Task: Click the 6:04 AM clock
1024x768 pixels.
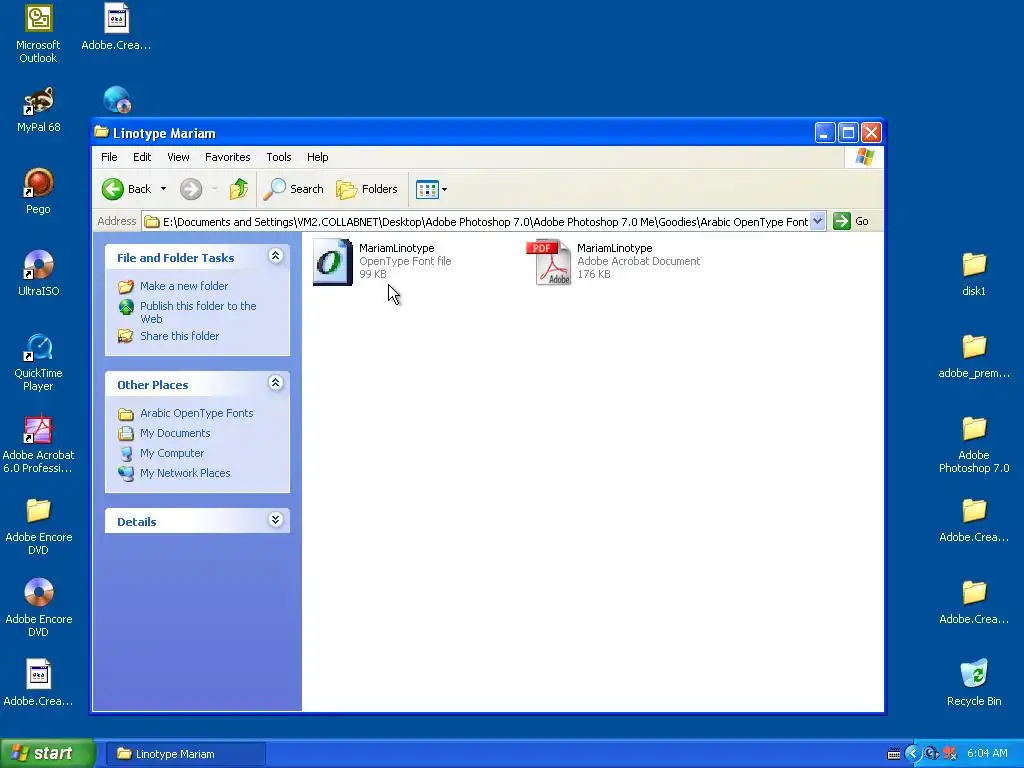Action: [x=987, y=754]
